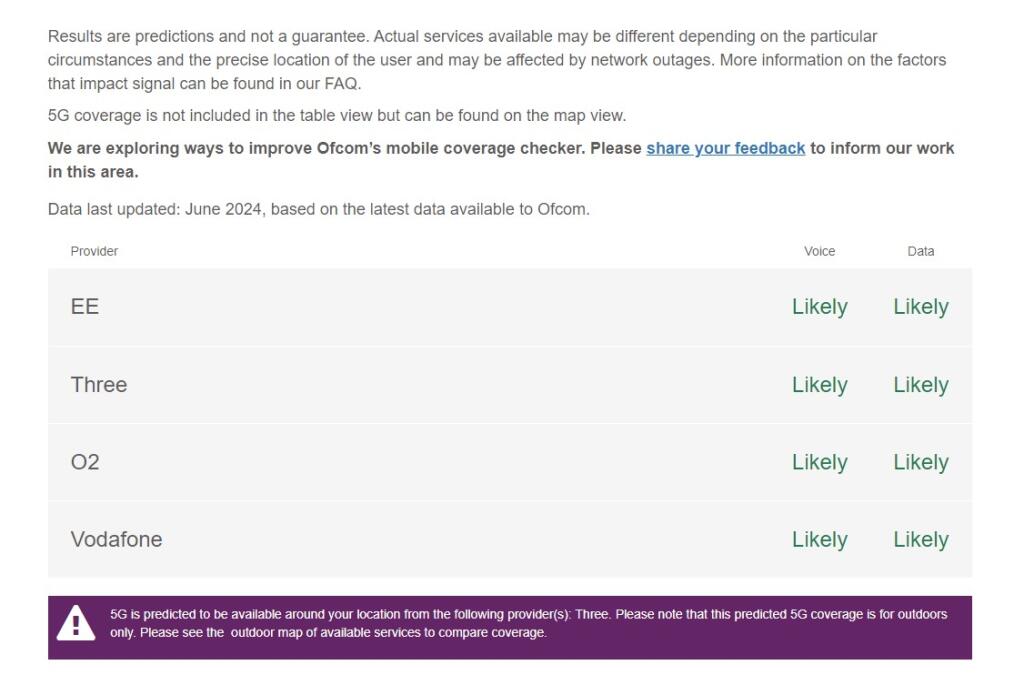This screenshot has width=1024, height=675.
Task: Click Vodafone's Voice coverage status
Action: pyautogui.click(x=819, y=540)
